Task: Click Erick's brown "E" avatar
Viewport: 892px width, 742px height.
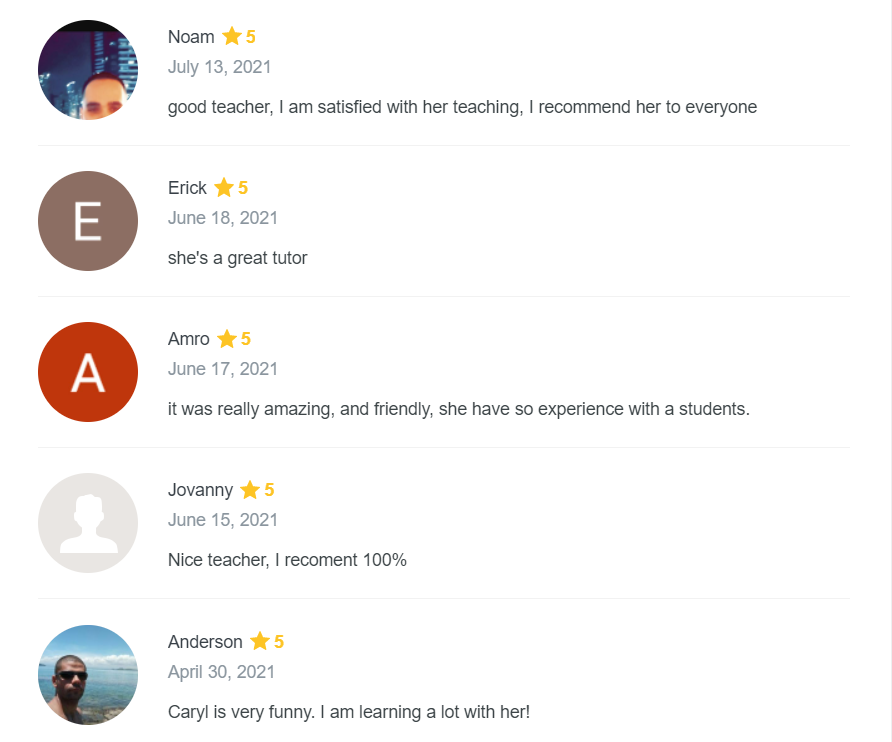Action: pos(88,221)
